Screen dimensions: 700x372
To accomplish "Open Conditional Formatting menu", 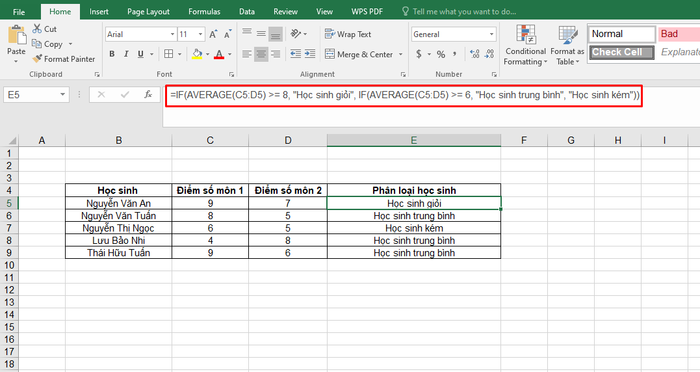I will pos(525,45).
